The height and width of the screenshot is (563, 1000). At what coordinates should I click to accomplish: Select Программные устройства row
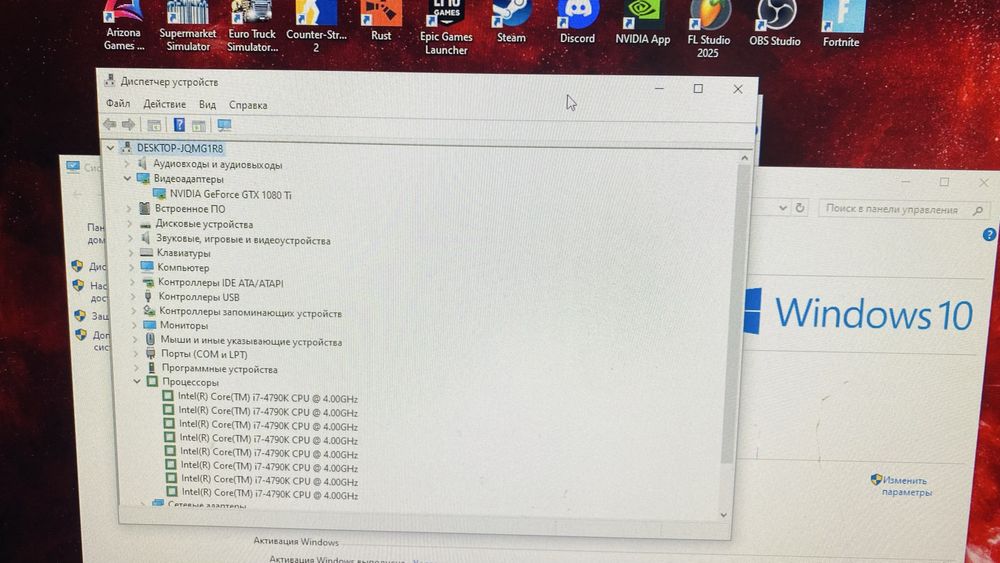point(219,369)
